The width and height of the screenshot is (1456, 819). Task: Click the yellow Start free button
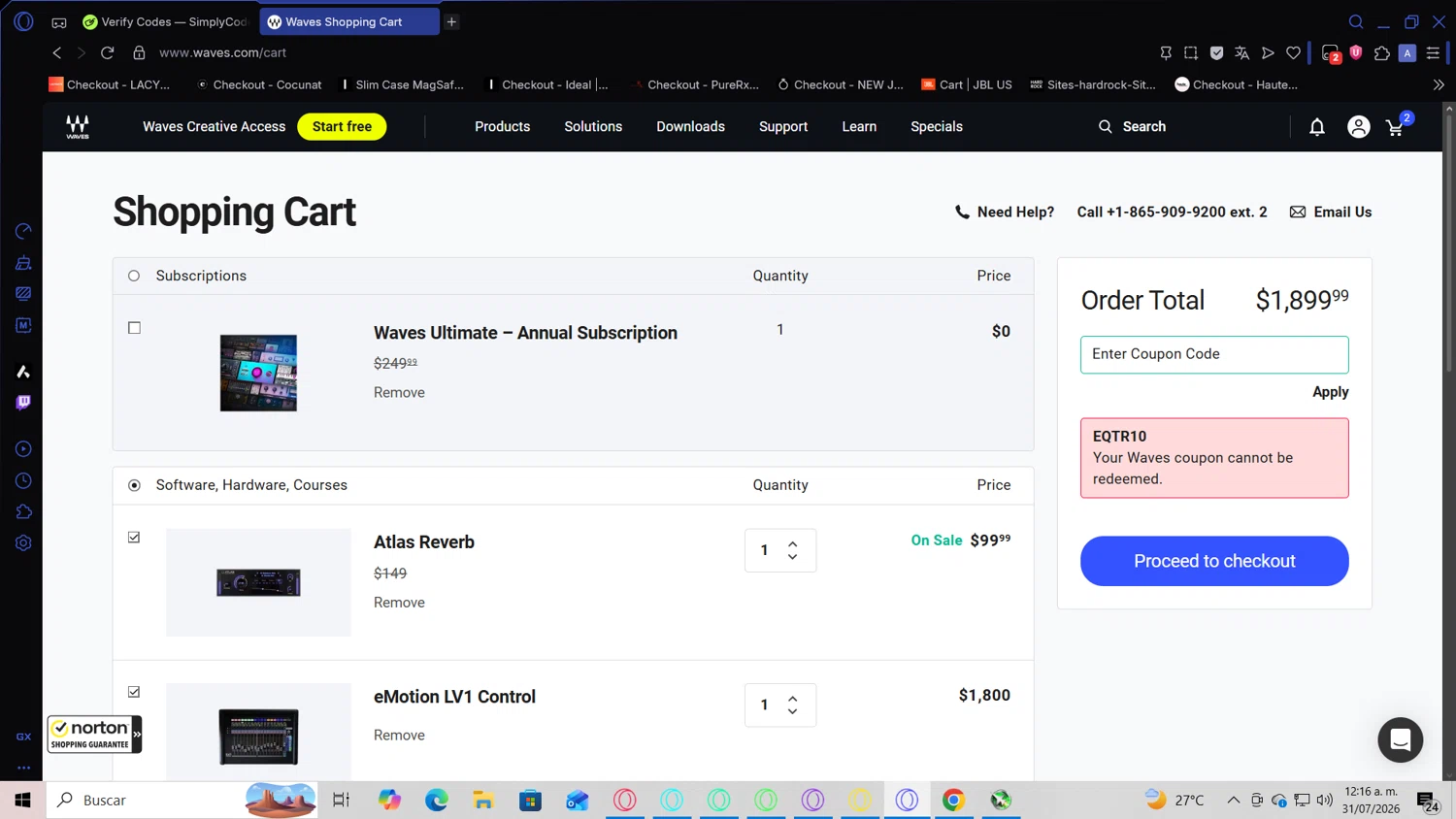(342, 126)
